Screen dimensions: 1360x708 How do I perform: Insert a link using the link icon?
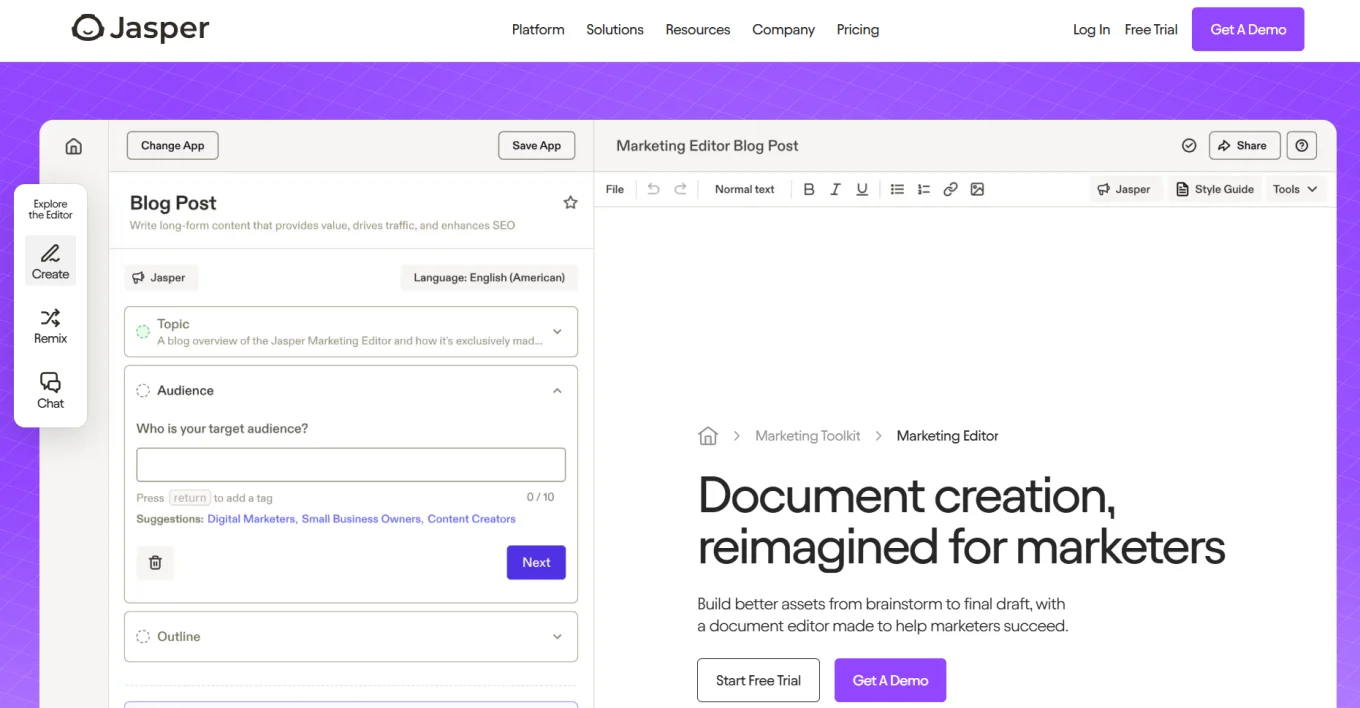(950, 189)
